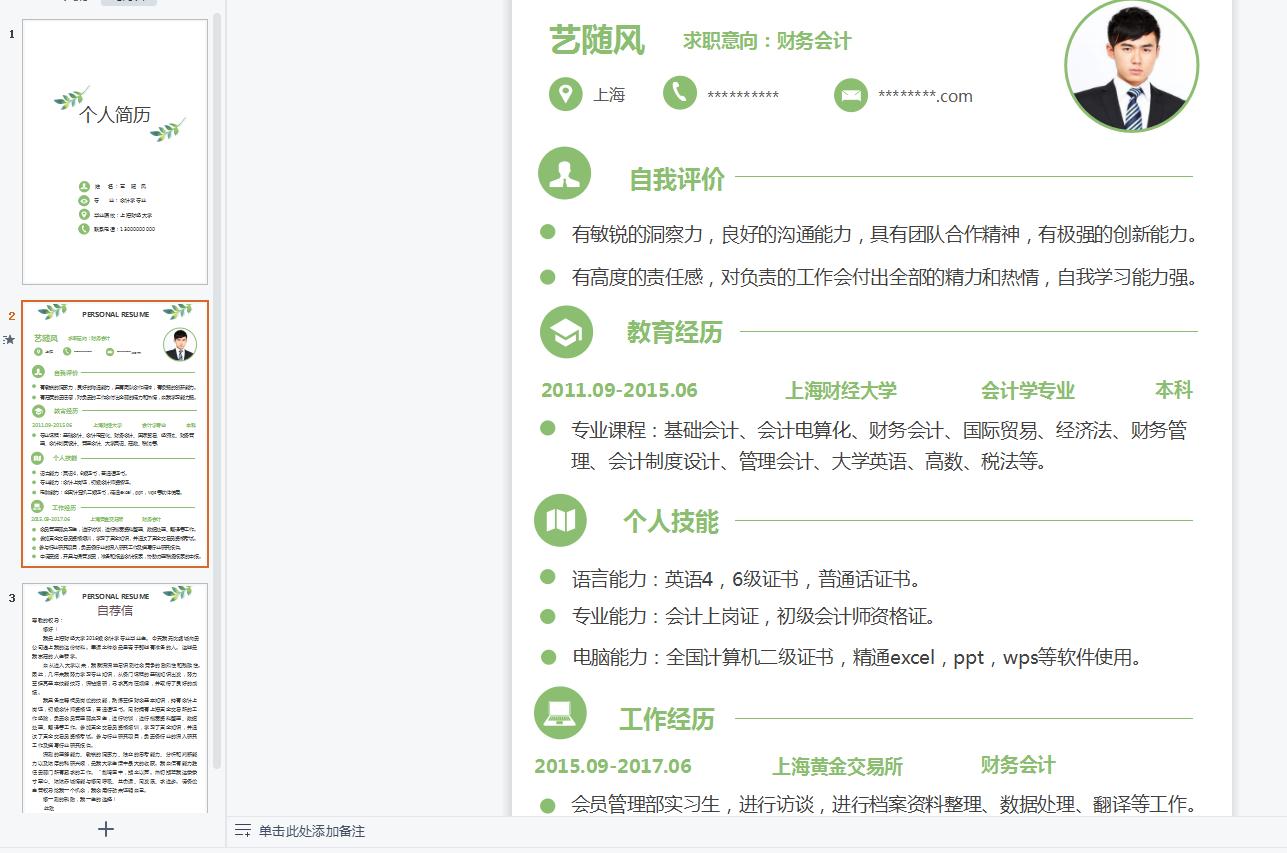Click the person icon beside 自我评价 heading

tap(564, 173)
